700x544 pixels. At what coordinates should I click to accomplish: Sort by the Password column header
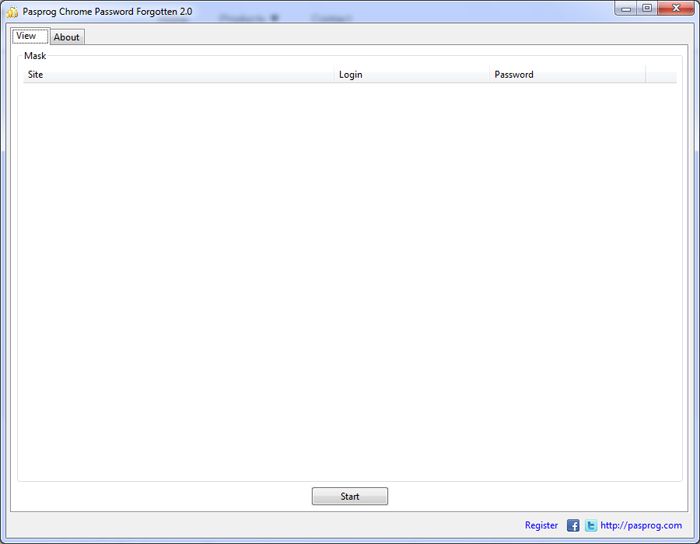tap(567, 75)
